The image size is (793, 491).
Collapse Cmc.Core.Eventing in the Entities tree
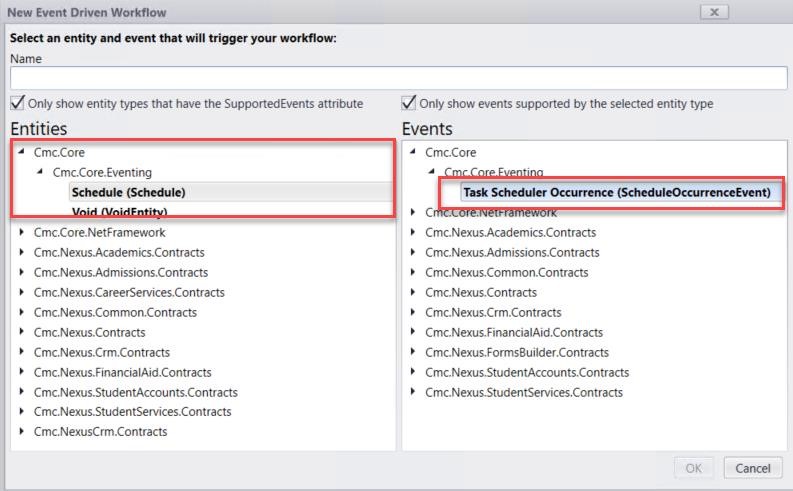pyautogui.click(x=40, y=172)
